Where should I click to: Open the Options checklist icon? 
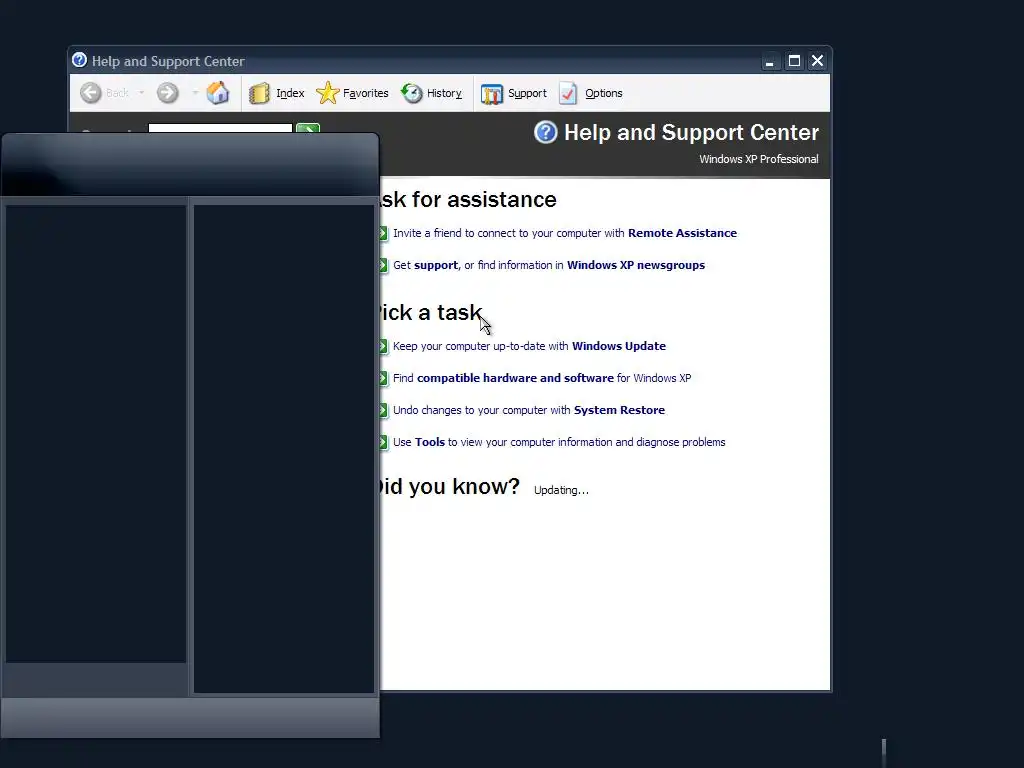pyautogui.click(x=568, y=93)
